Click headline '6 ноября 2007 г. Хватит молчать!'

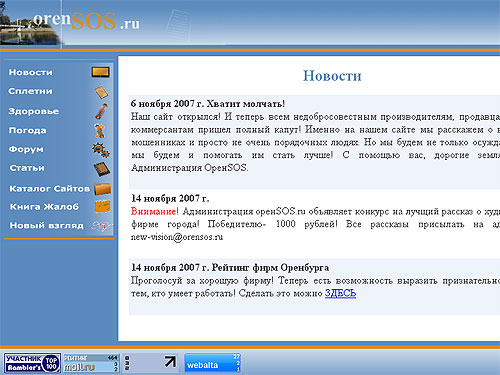[208, 104]
